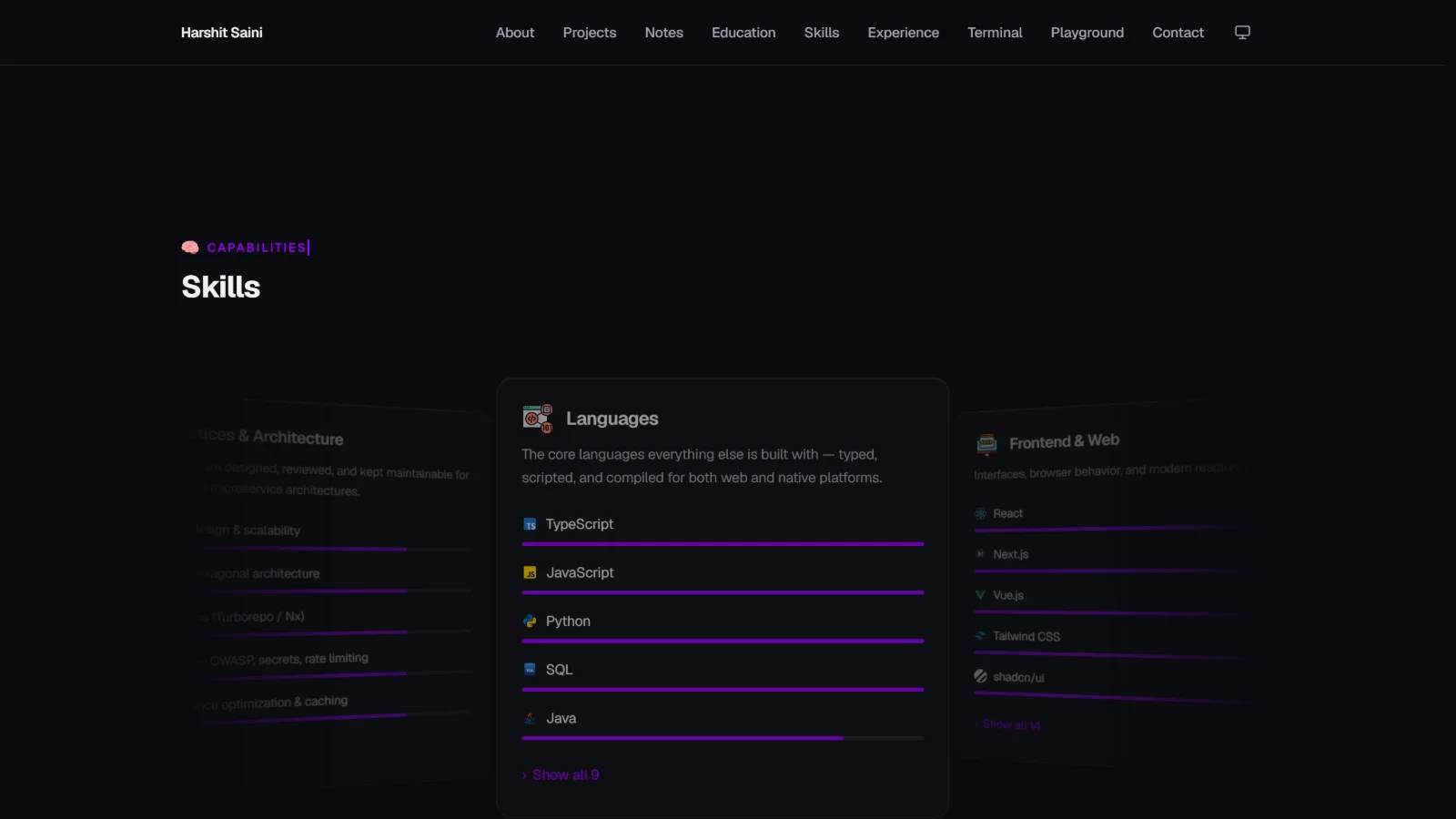Click the JavaScript logo icon

(530, 573)
